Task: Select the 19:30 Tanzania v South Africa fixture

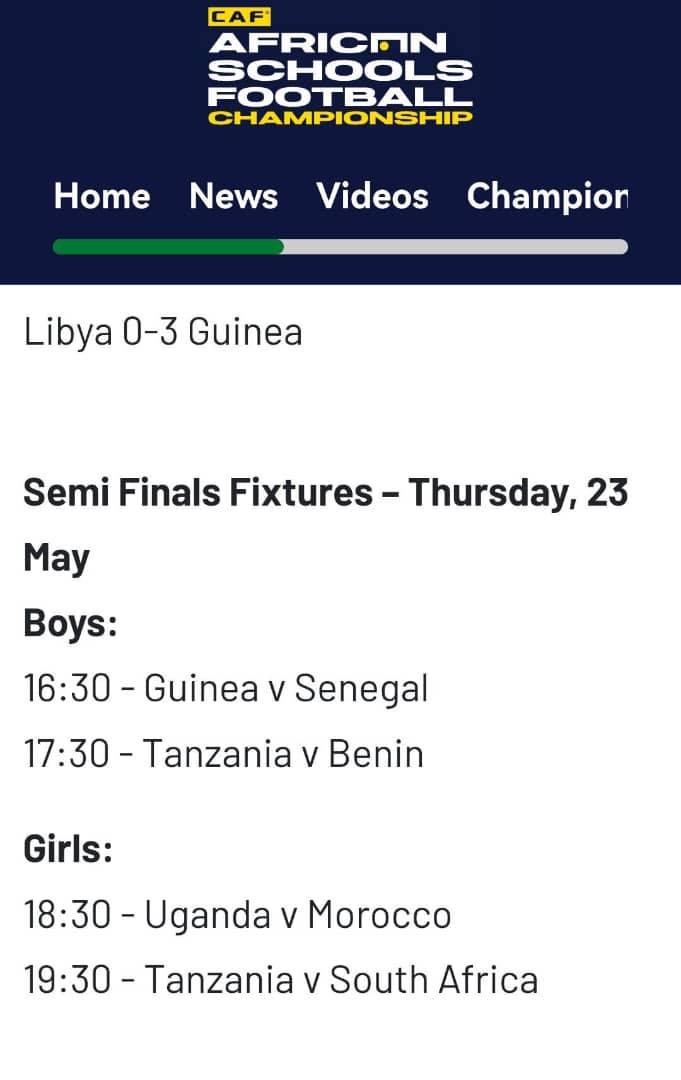Action: (280, 980)
